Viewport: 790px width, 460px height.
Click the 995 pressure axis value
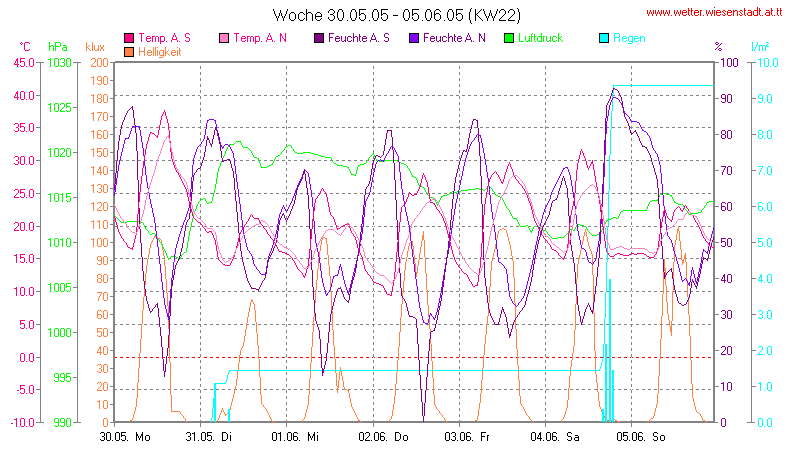click(62, 377)
